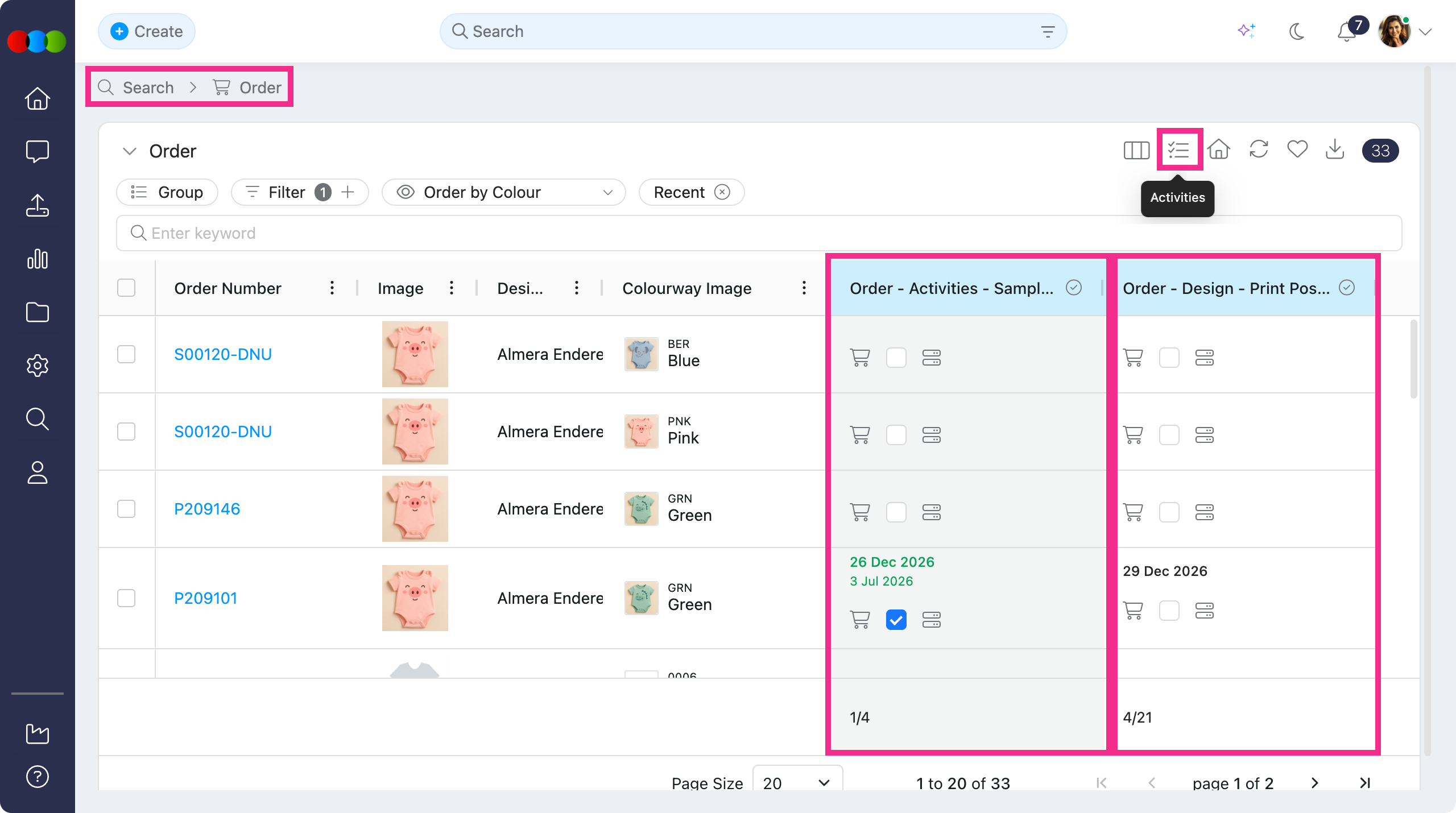Check the Sample activity checkbox in Blue row

(896, 358)
